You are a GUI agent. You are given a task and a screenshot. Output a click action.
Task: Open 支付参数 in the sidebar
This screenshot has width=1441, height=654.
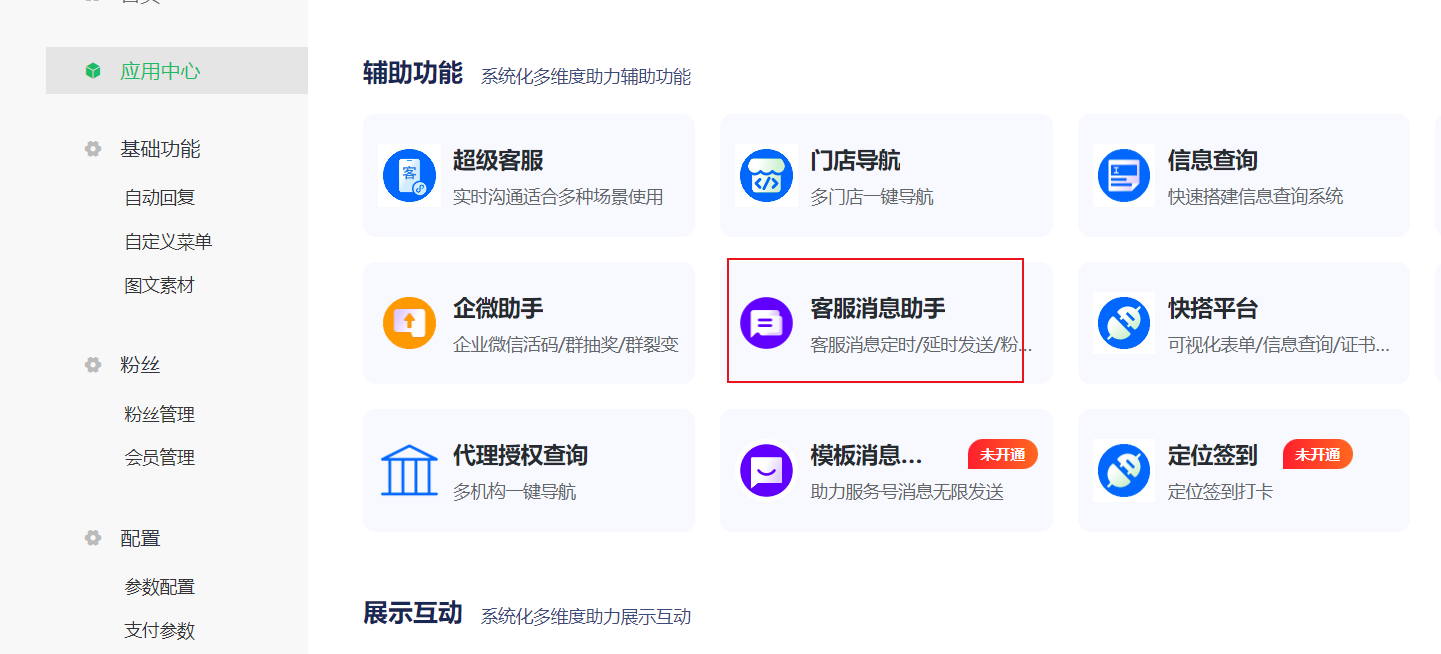pyautogui.click(x=159, y=631)
